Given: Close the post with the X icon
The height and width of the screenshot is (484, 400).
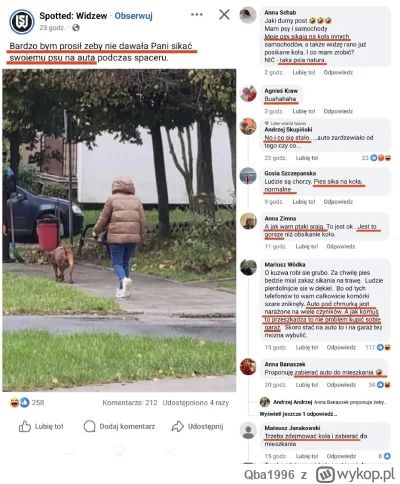Looking at the screenshot, I should point(224,14).
